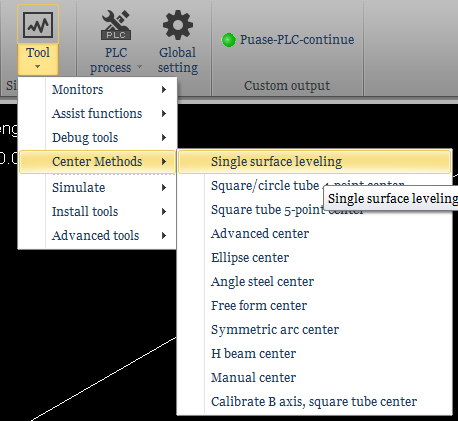Image resolution: width=458 pixels, height=421 pixels.
Task: Open the Install tools submenu
Action: pyautogui.click(x=97, y=211)
